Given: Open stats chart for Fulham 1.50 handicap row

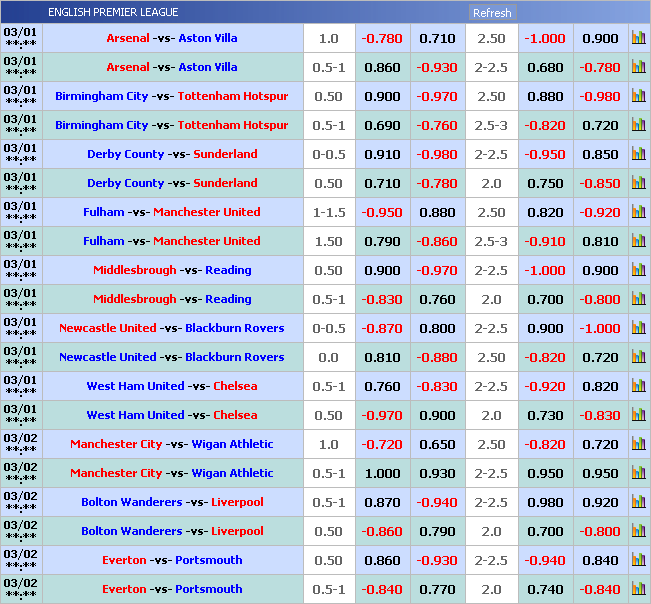Looking at the screenshot, I should click(639, 241).
